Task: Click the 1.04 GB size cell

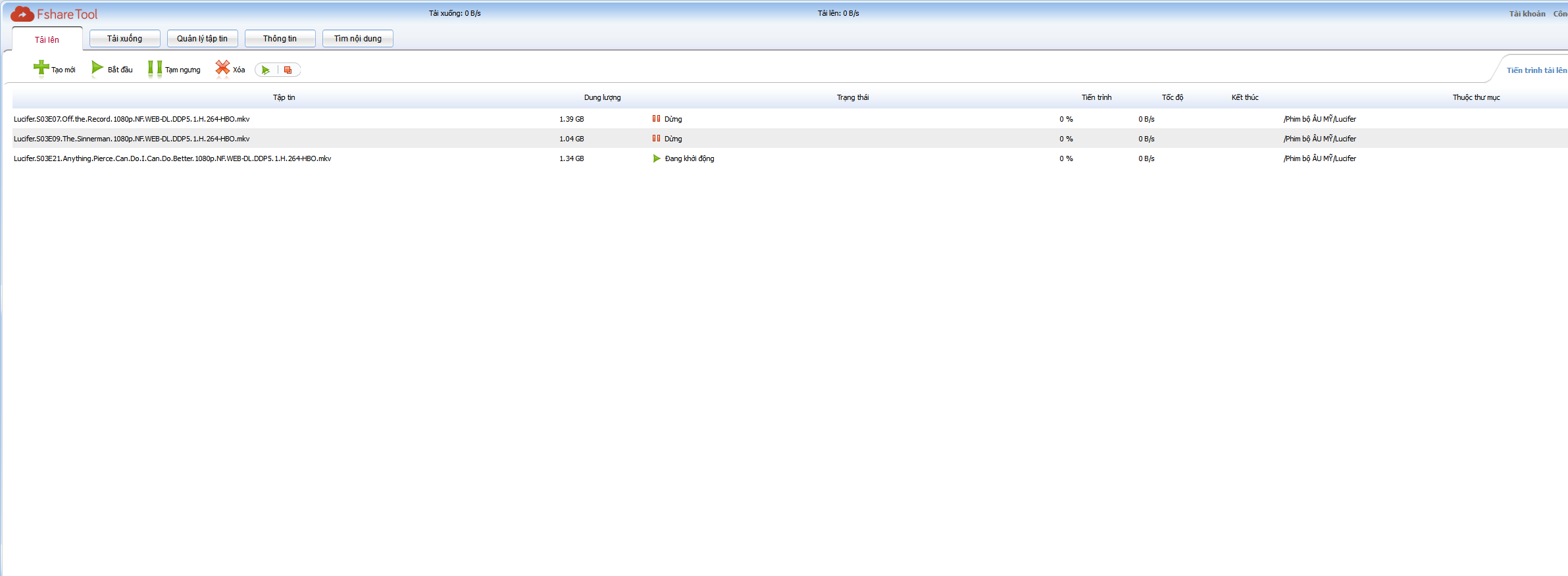Action: point(571,139)
